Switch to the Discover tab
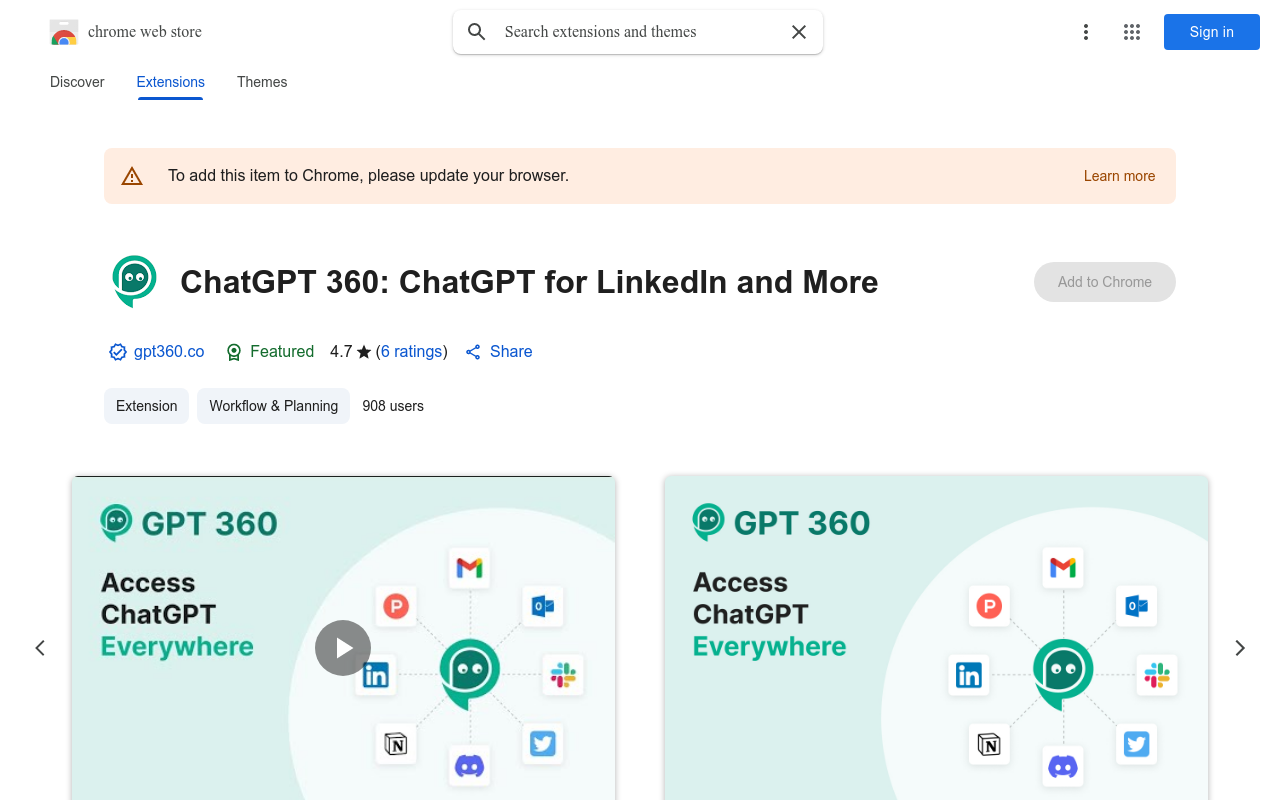Image resolution: width=1280 pixels, height=800 pixels. tap(77, 82)
